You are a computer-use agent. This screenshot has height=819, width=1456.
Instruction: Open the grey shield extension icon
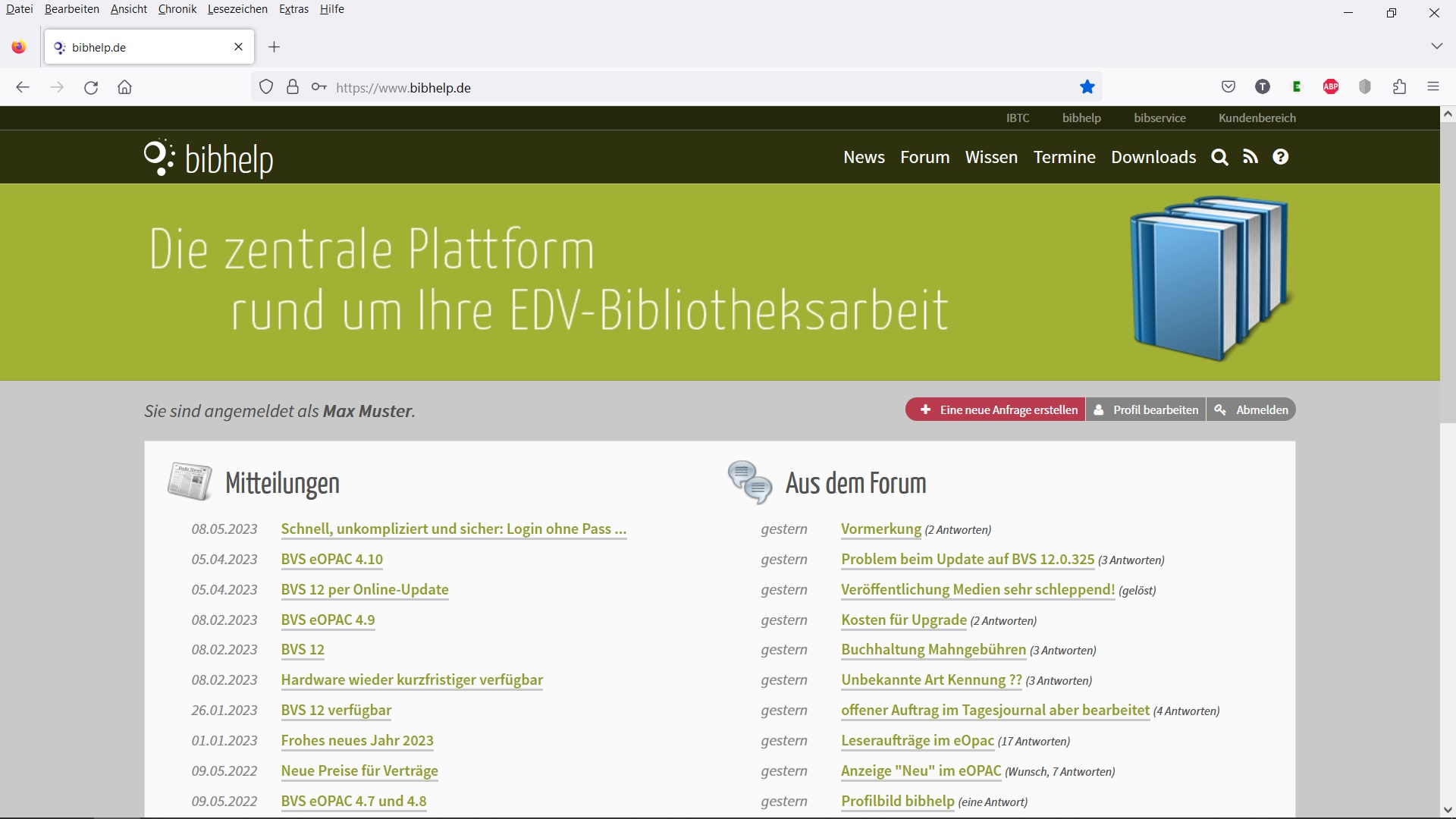pos(1365,87)
